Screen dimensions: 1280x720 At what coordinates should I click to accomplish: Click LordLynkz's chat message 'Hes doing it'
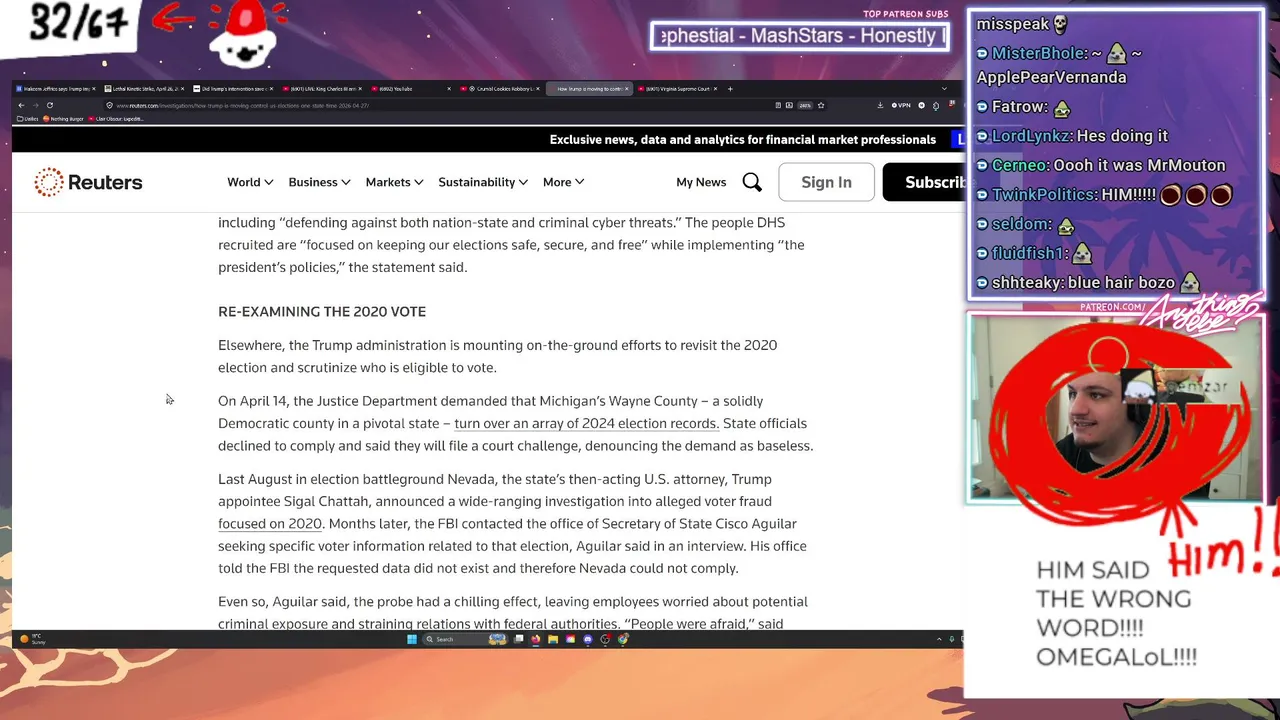pyautogui.click(x=1122, y=136)
